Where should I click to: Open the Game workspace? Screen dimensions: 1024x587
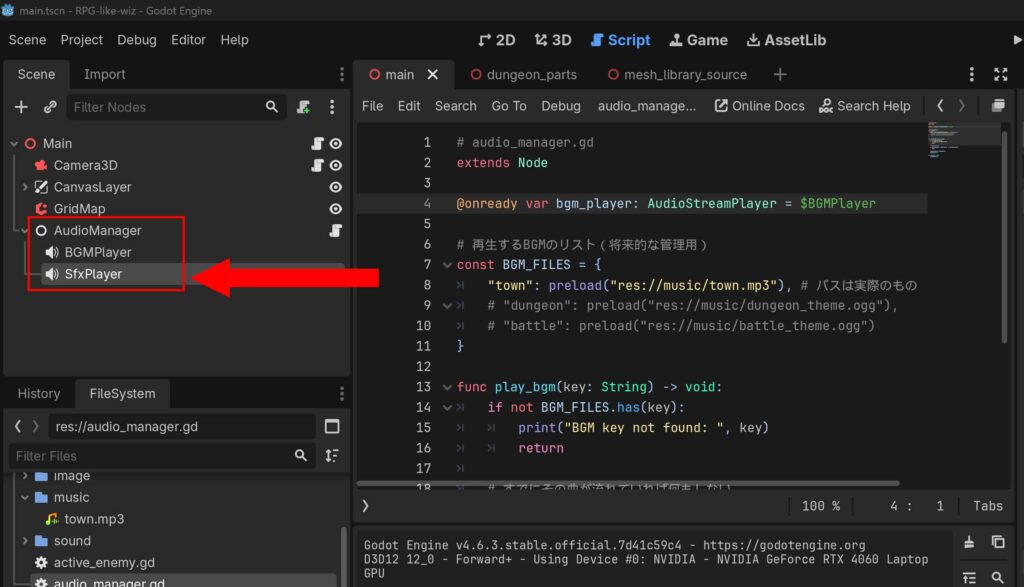[x=698, y=40]
